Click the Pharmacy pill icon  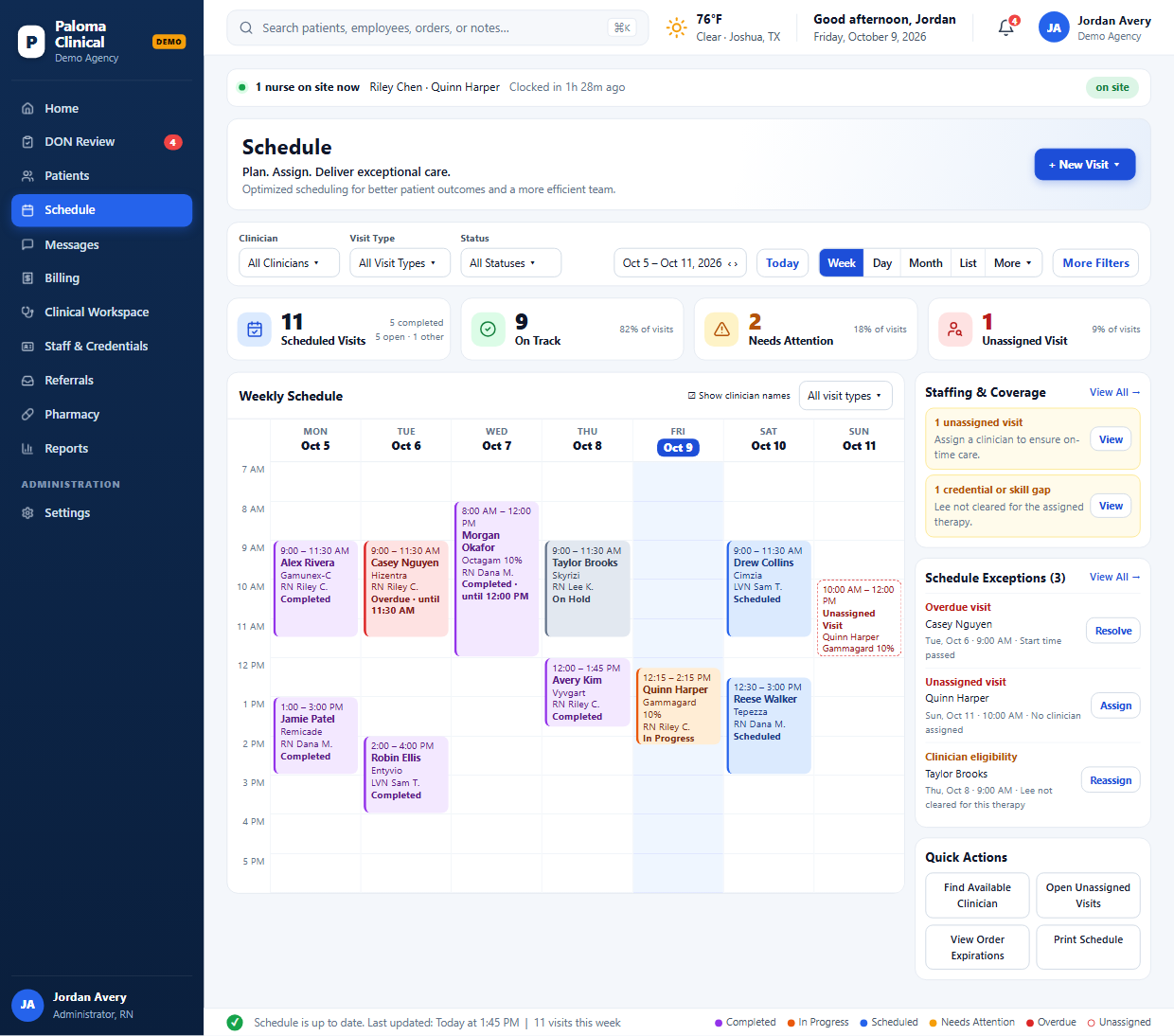tap(27, 415)
